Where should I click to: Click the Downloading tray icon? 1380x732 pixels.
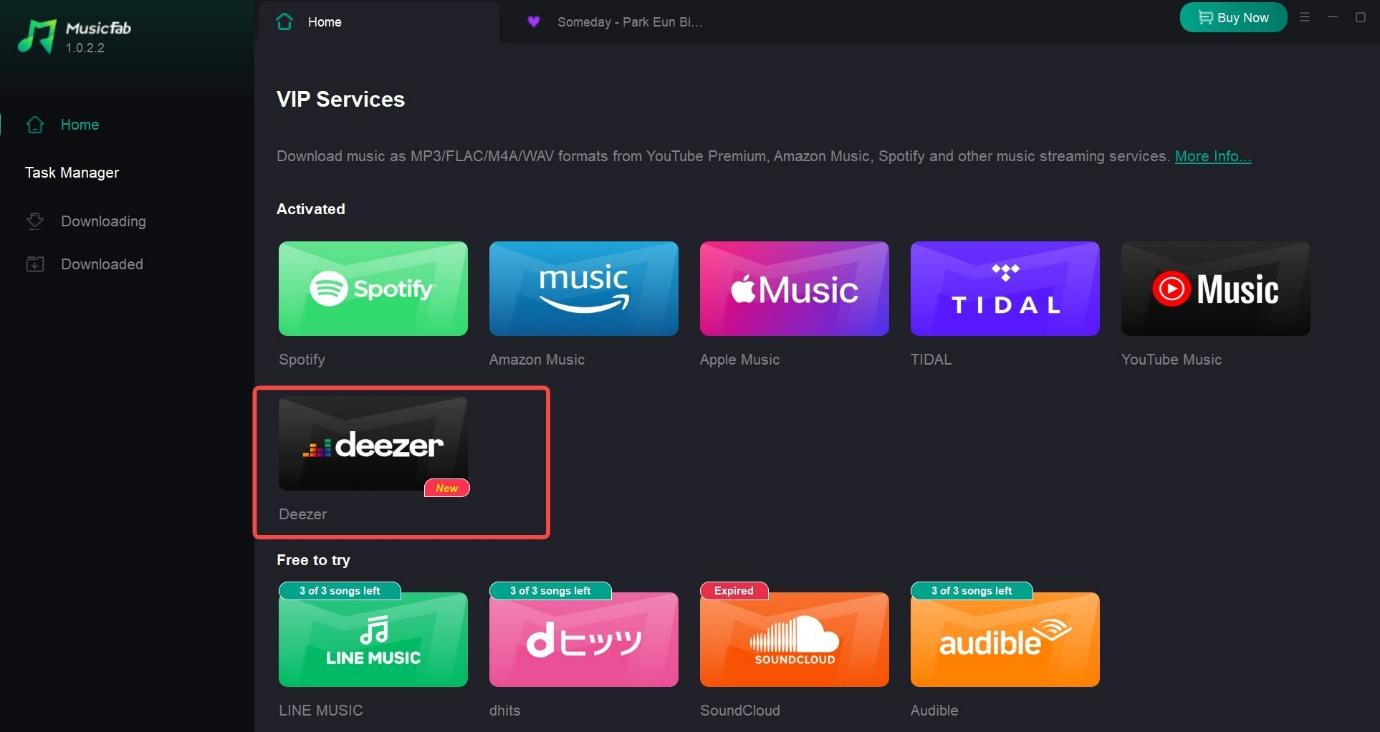point(35,221)
